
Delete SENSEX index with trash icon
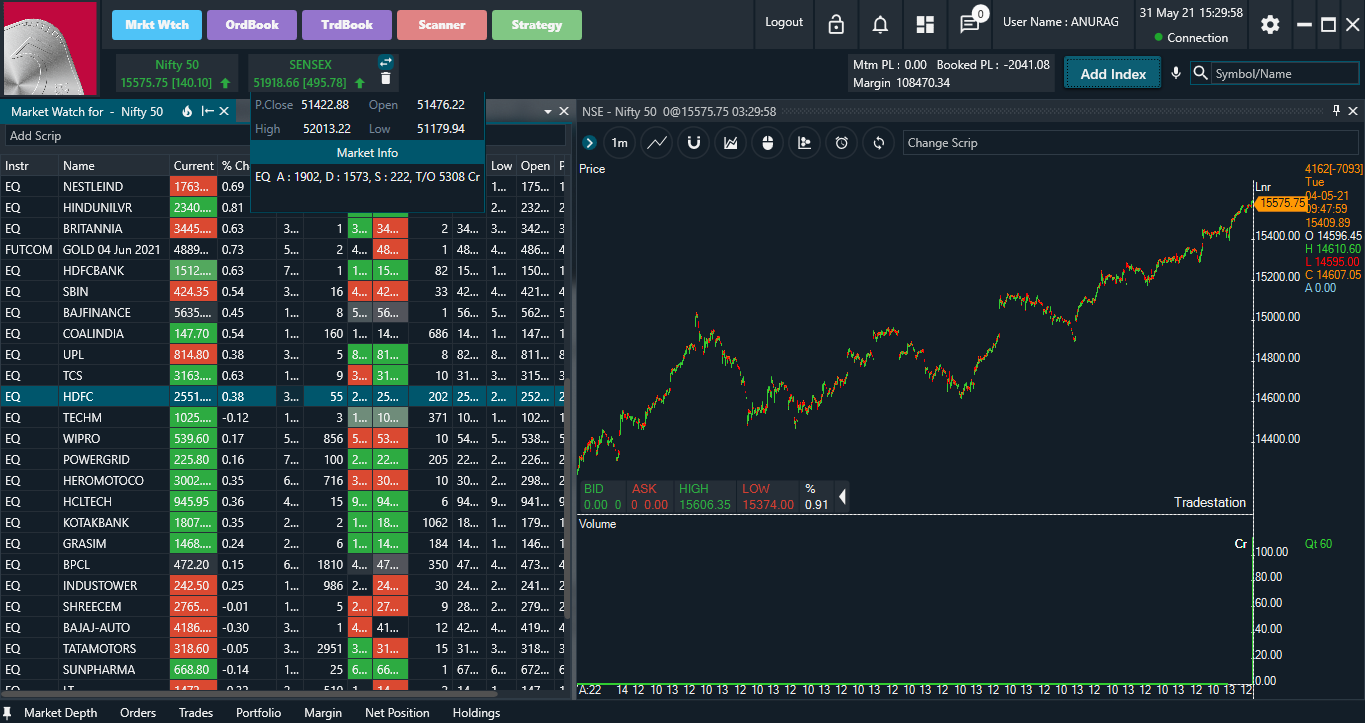386,79
